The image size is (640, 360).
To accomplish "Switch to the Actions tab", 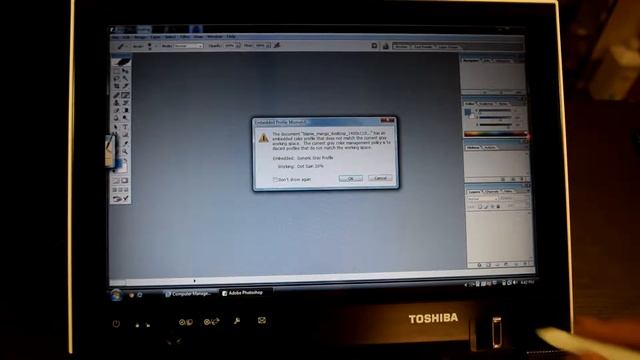I will (x=490, y=147).
